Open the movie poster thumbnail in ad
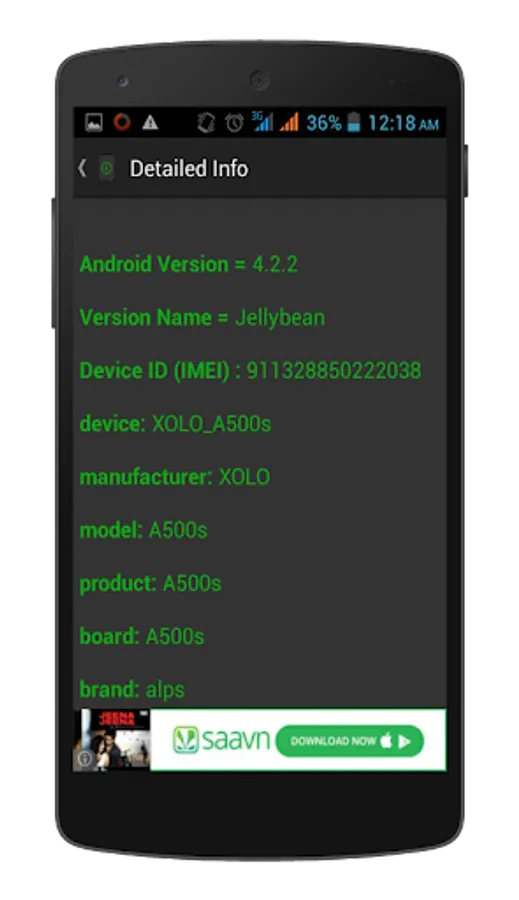The width and height of the screenshot is (519, 900). coord(112,740)
